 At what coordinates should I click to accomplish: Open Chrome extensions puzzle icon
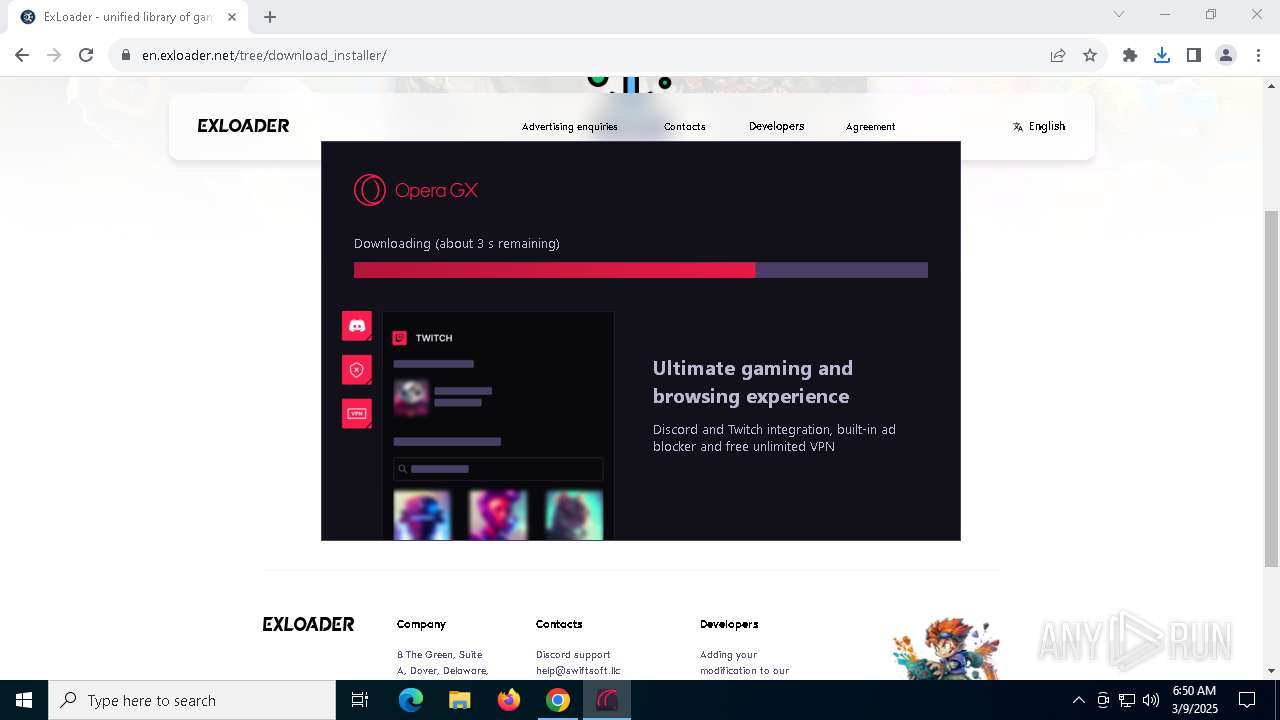[1130, 55]
